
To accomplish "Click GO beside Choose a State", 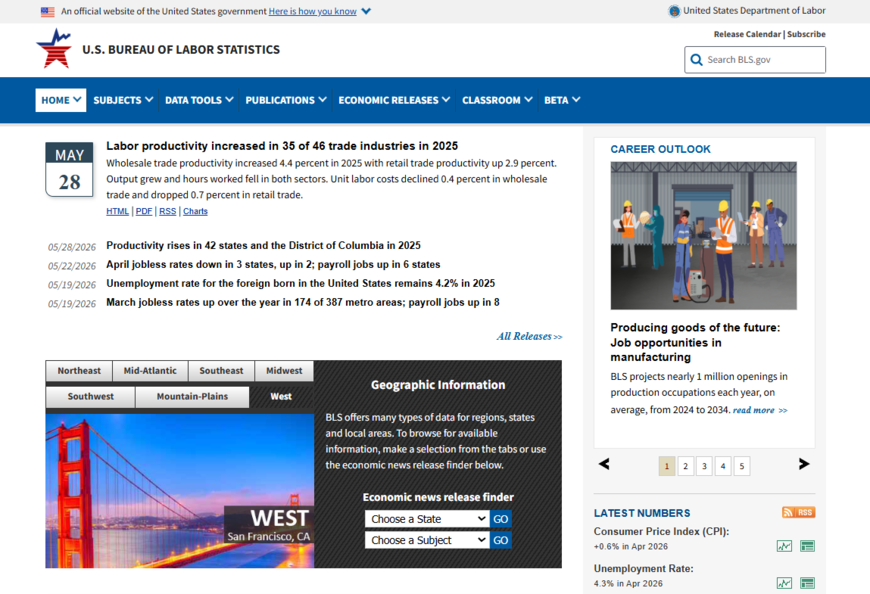I will pos(500,519).
